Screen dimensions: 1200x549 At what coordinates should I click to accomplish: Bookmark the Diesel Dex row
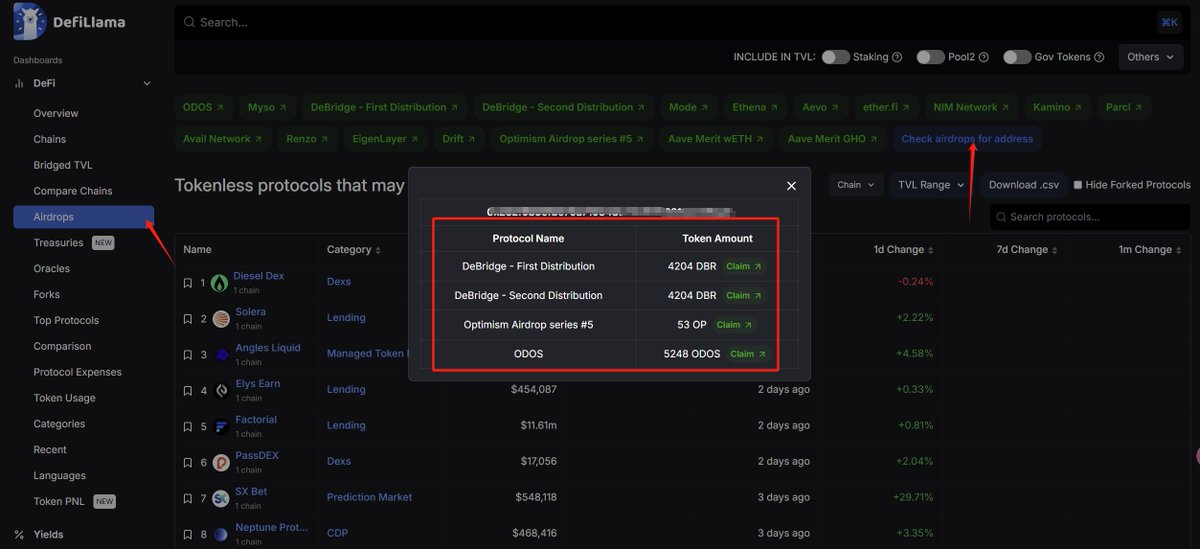point(187,283)
